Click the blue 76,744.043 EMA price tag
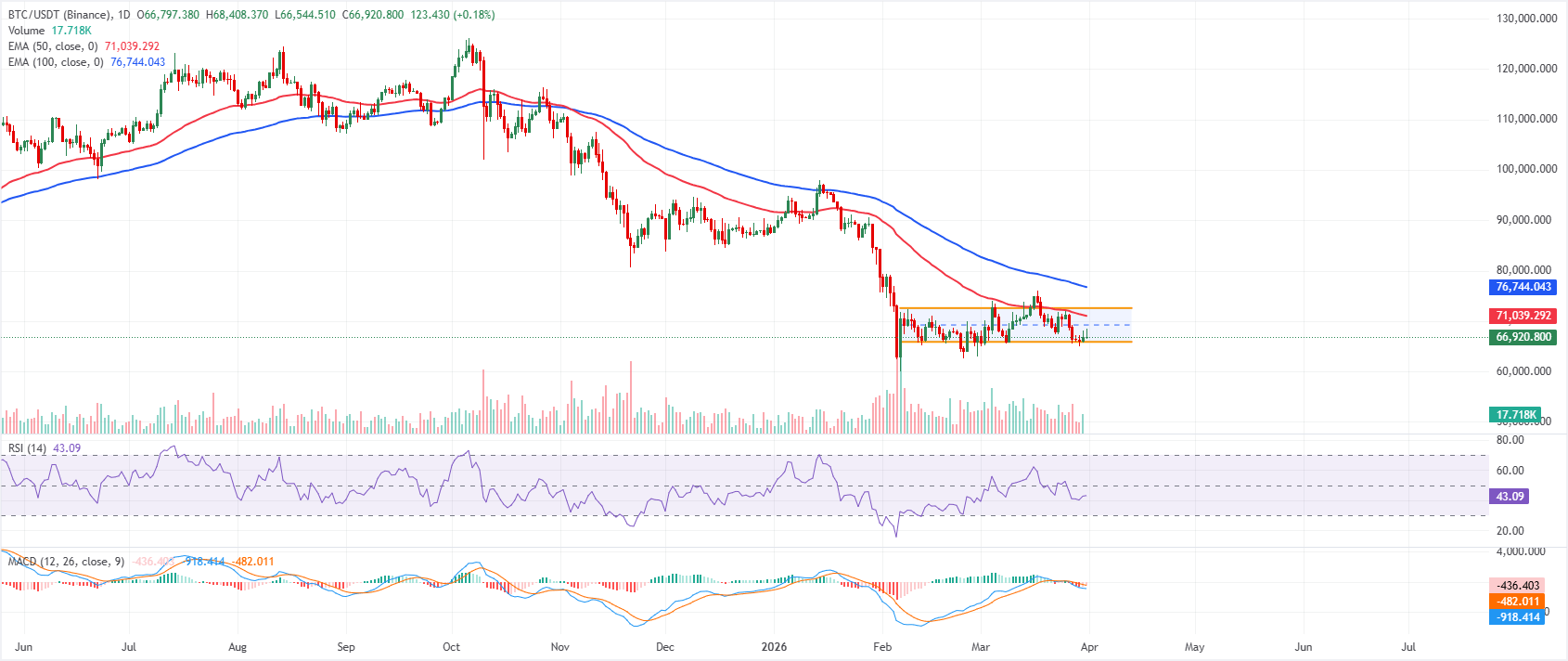 click(x=1523, y=287)
